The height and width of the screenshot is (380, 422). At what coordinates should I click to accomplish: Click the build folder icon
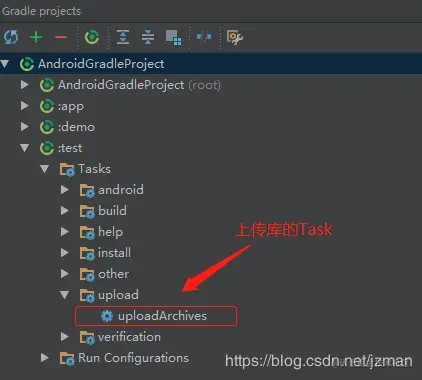87,211
